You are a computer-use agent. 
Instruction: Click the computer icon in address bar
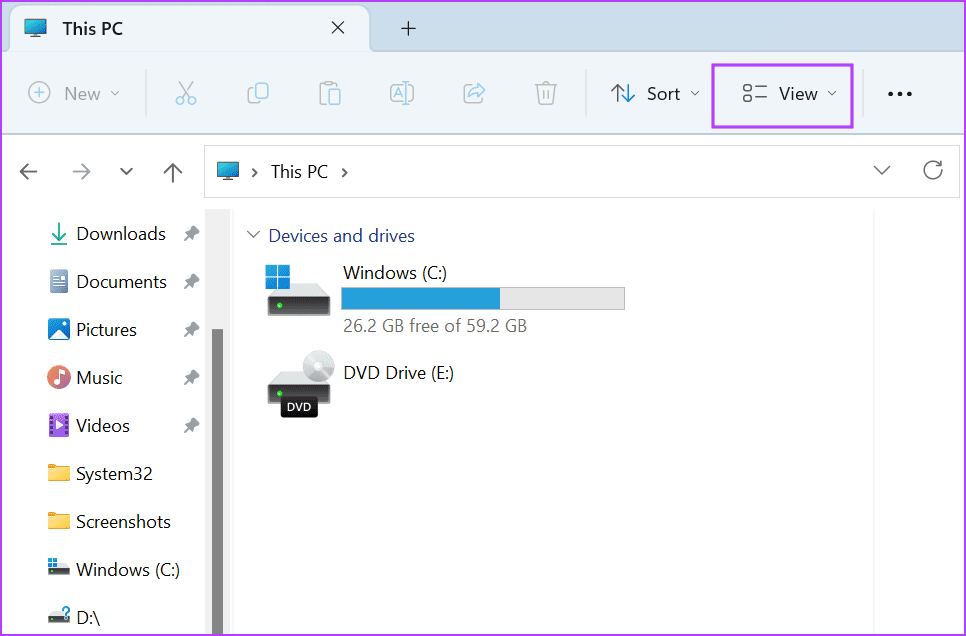228,171
